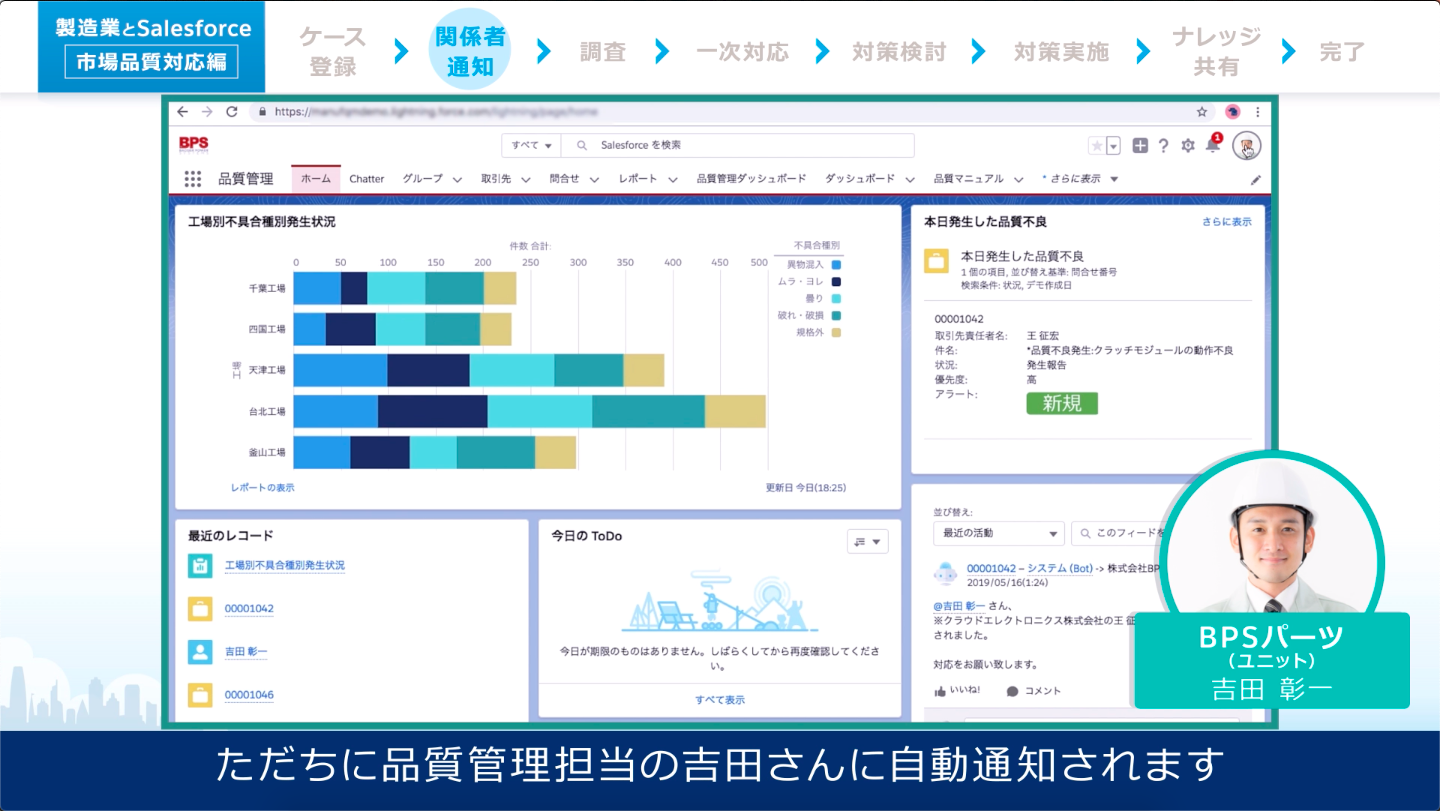Click the いいね! like button
Image resolution: width=1440 pixels, height=811 pixels.
956,691
